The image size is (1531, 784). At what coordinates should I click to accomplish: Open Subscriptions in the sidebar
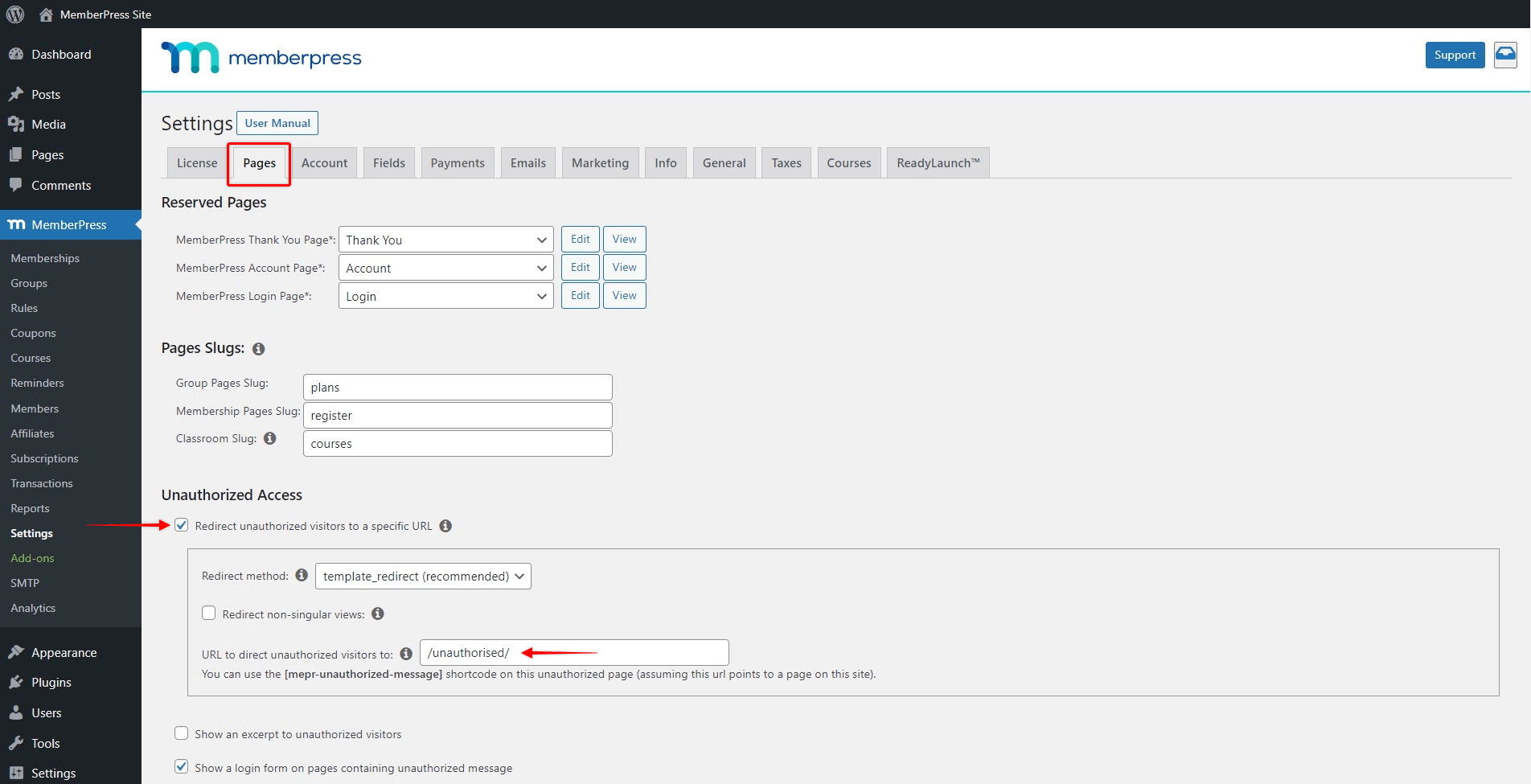pos(44,458)
